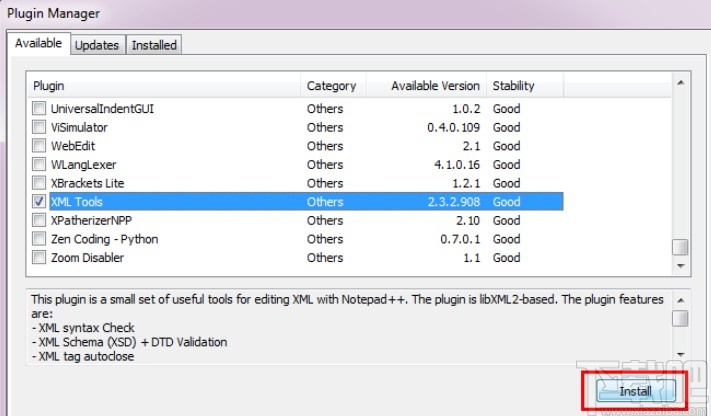Uncheck the XML Tools checkbox
Screen dimensions: 711x416
(x=39, y=201)
